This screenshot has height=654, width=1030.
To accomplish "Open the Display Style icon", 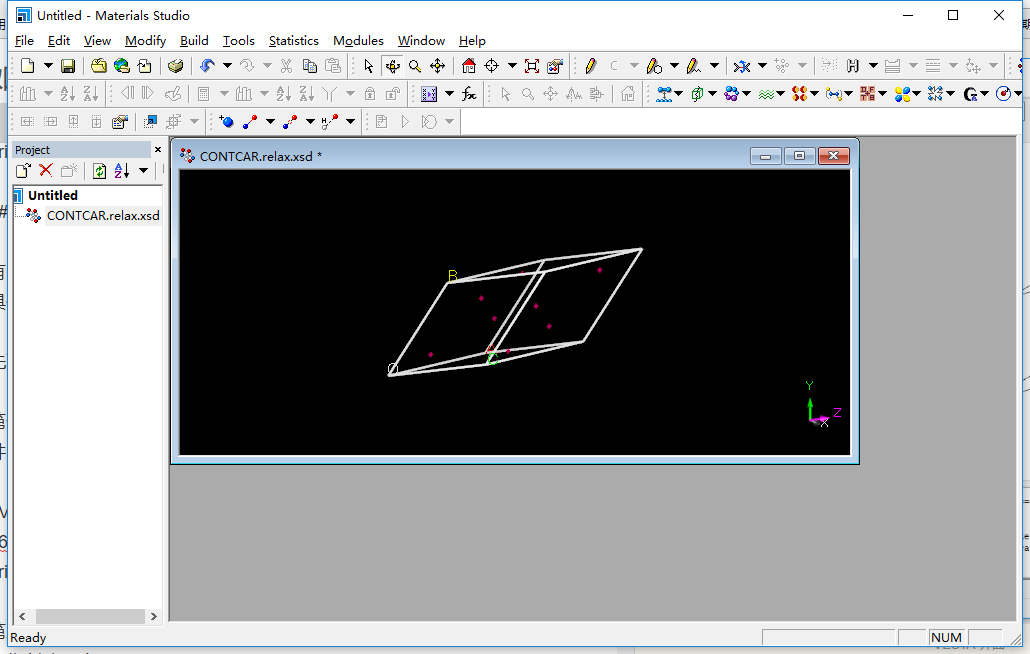I will coord(554,66).
